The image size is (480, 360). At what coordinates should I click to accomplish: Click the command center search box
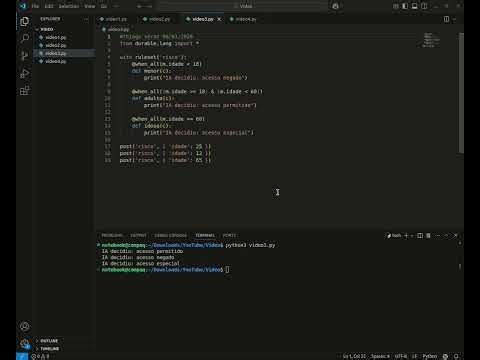[x=244, y=6]
